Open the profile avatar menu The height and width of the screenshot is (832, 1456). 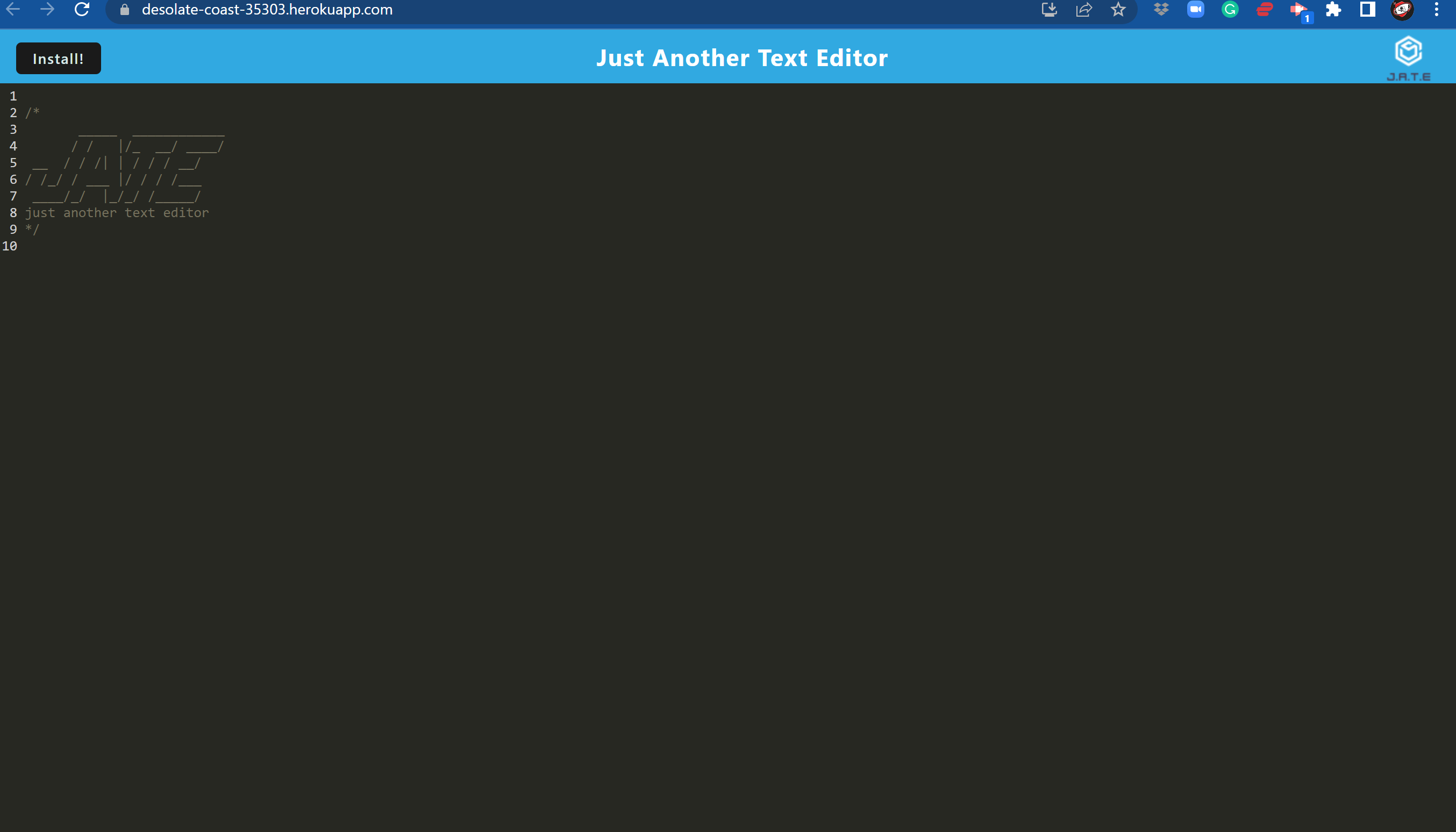[x=1402, y=9]
